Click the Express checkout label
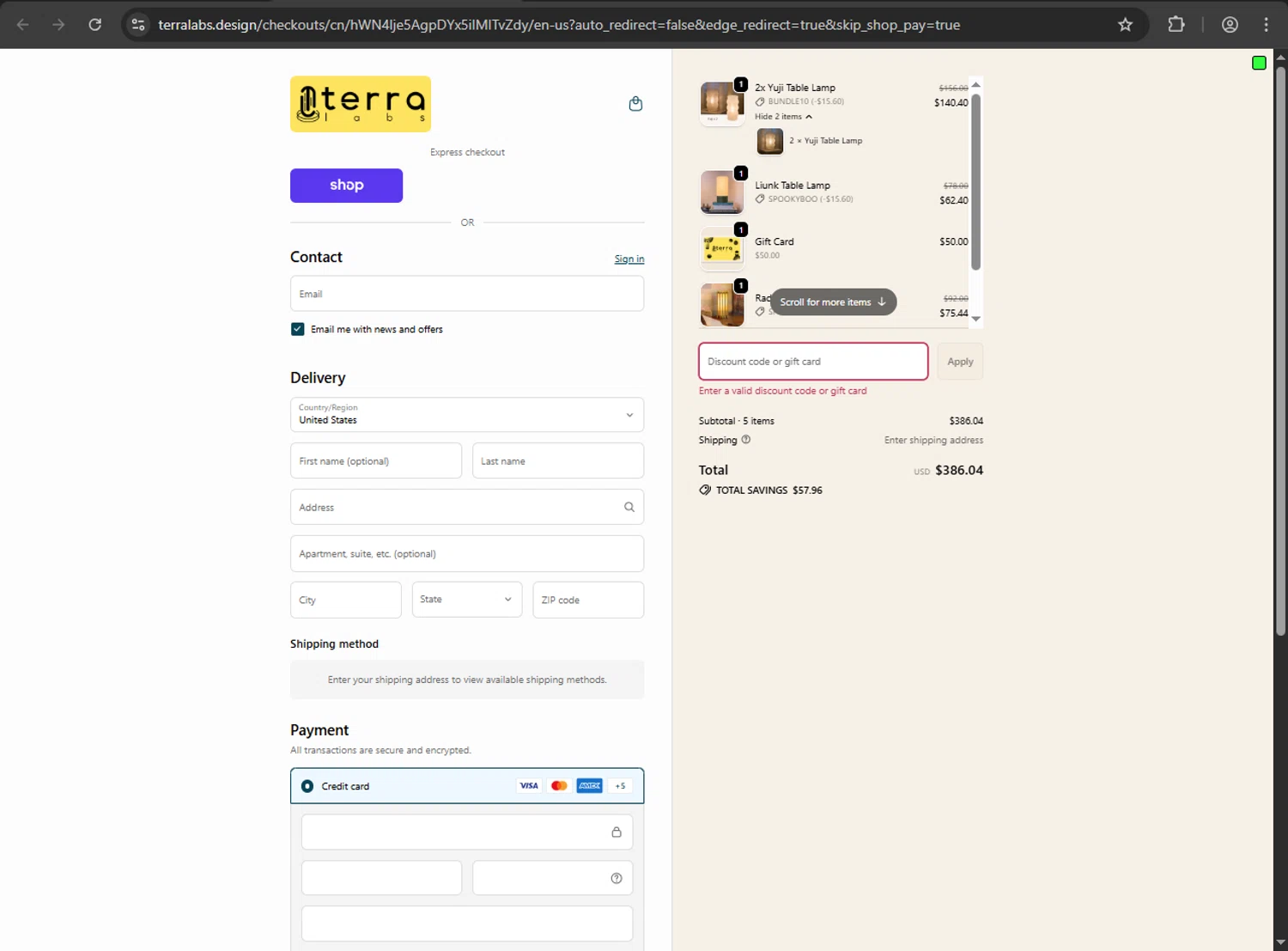 pyautogui.click(x=467, y=152)
